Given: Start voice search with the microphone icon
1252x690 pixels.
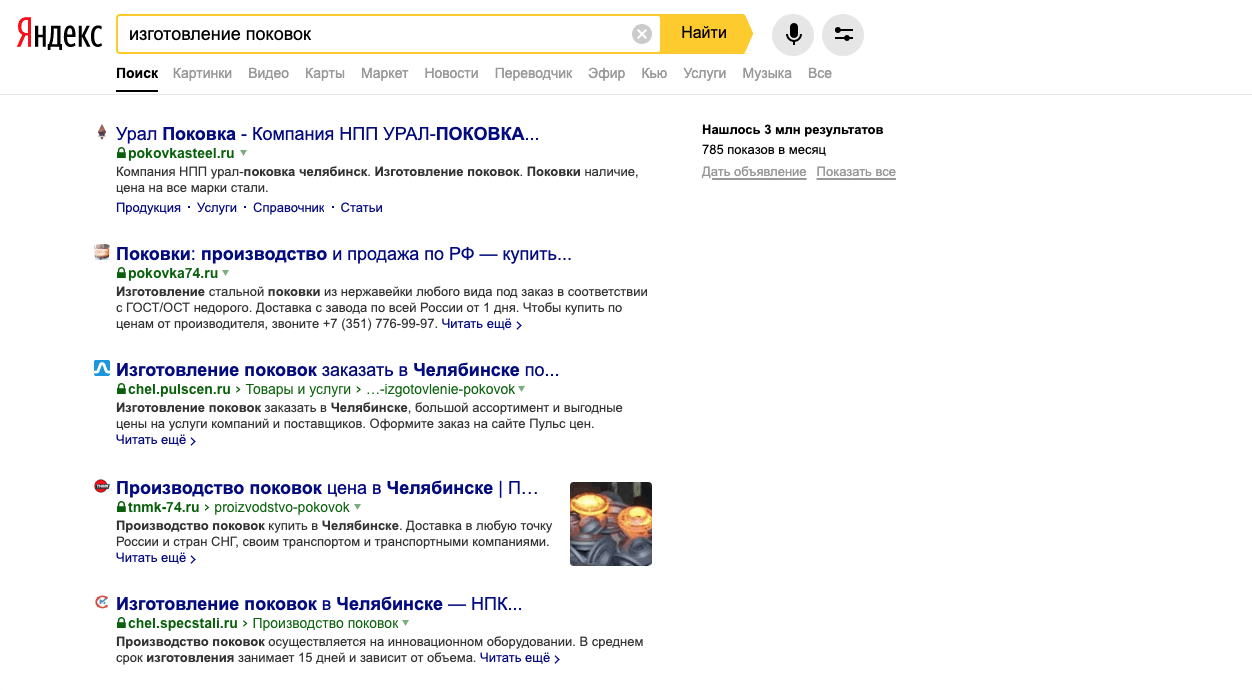Looking at the screenshot, I should point(793,34).
